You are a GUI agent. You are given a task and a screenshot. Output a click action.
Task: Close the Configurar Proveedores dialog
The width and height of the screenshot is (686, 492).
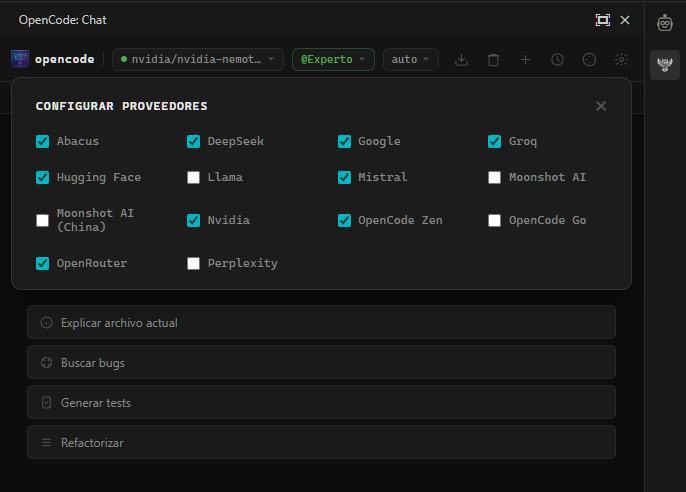(601, 106)
